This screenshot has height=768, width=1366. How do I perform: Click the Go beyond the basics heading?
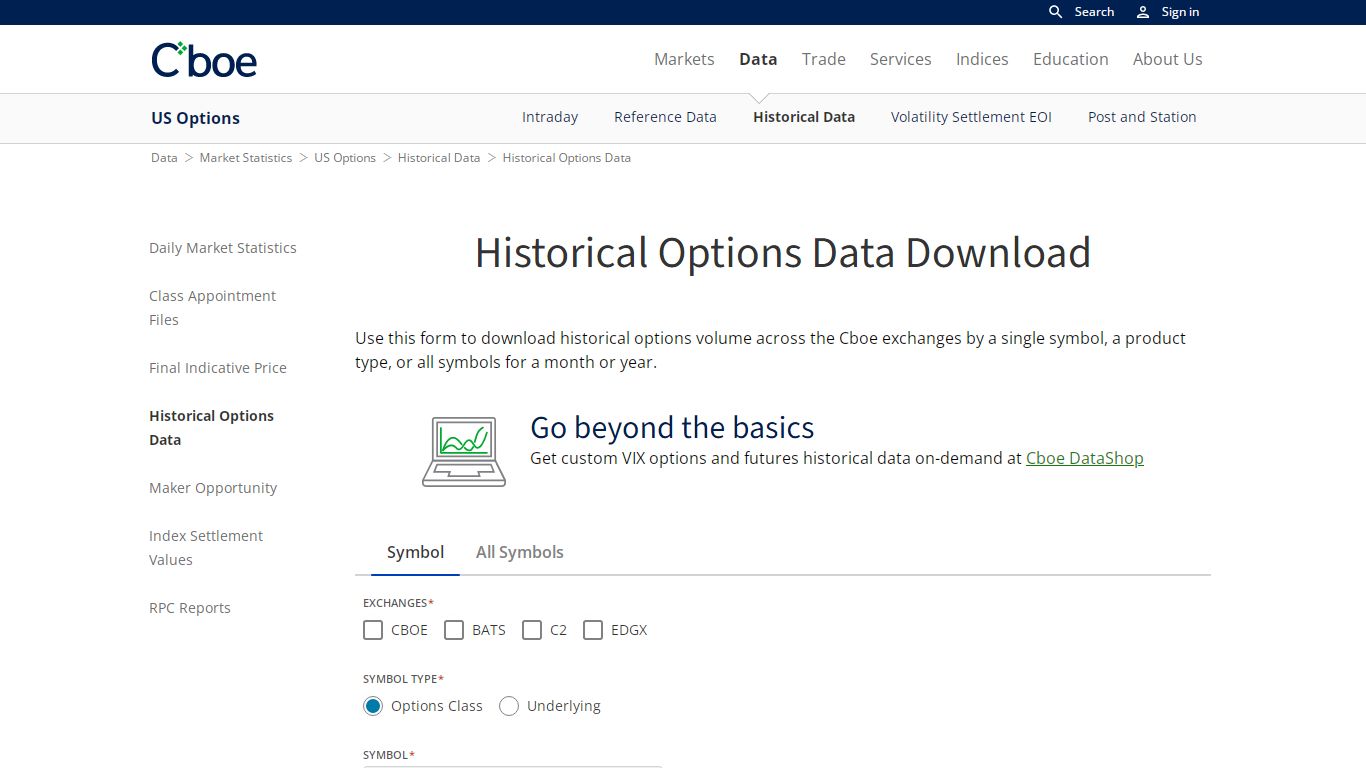point(672,427)
